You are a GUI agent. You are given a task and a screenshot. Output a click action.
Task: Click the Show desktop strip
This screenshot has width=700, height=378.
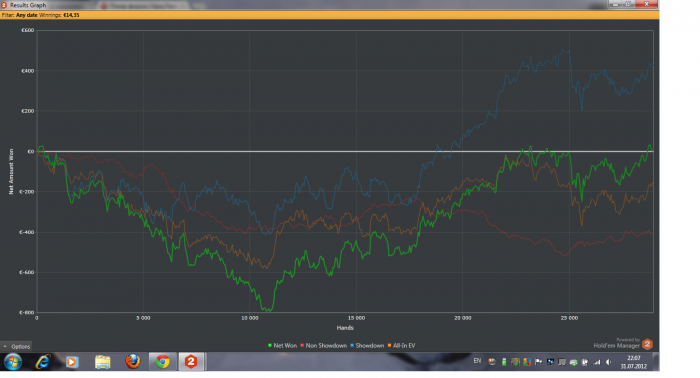(x=656, y=361)
